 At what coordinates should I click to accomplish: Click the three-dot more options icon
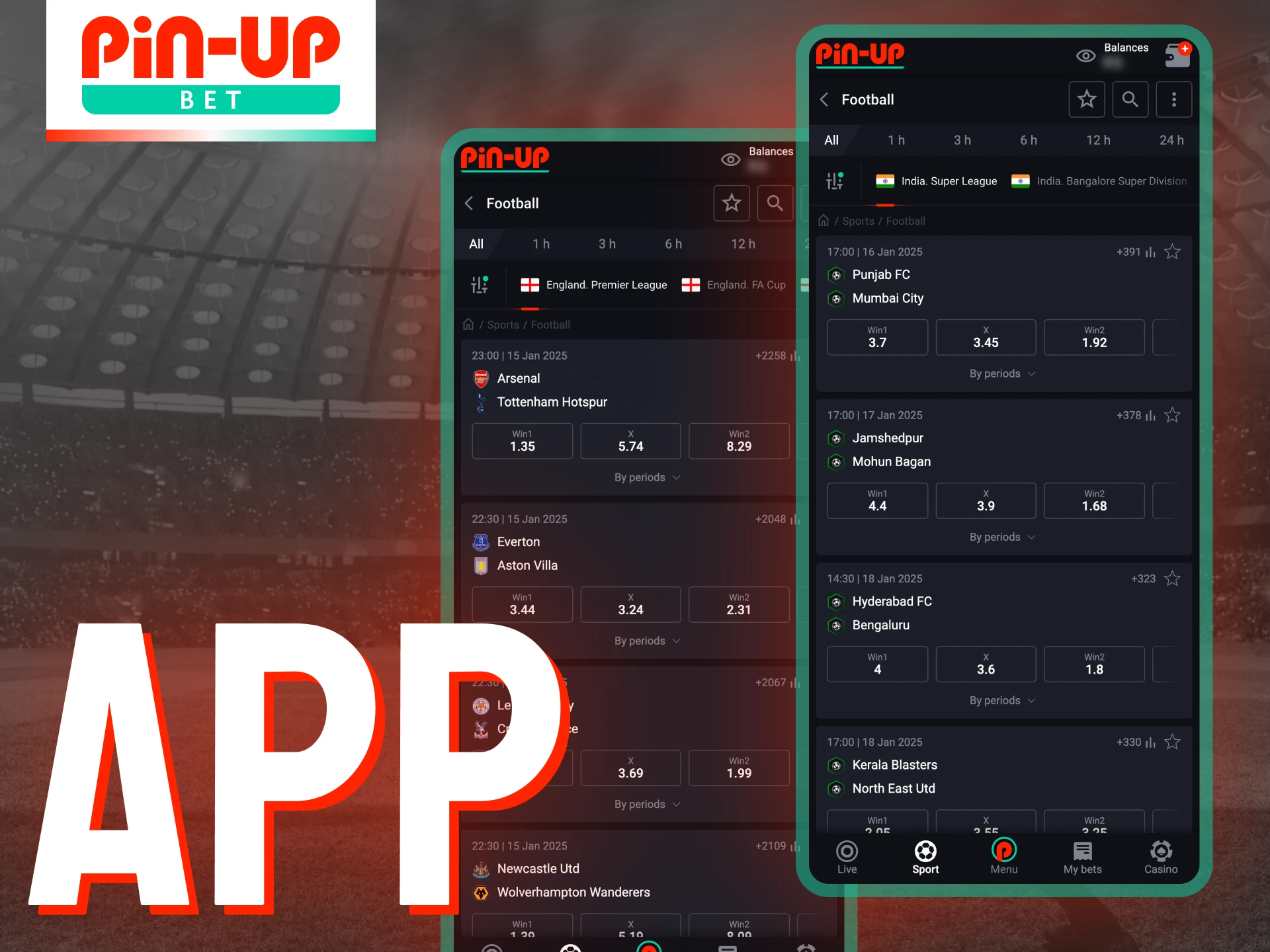(1174, 100)
